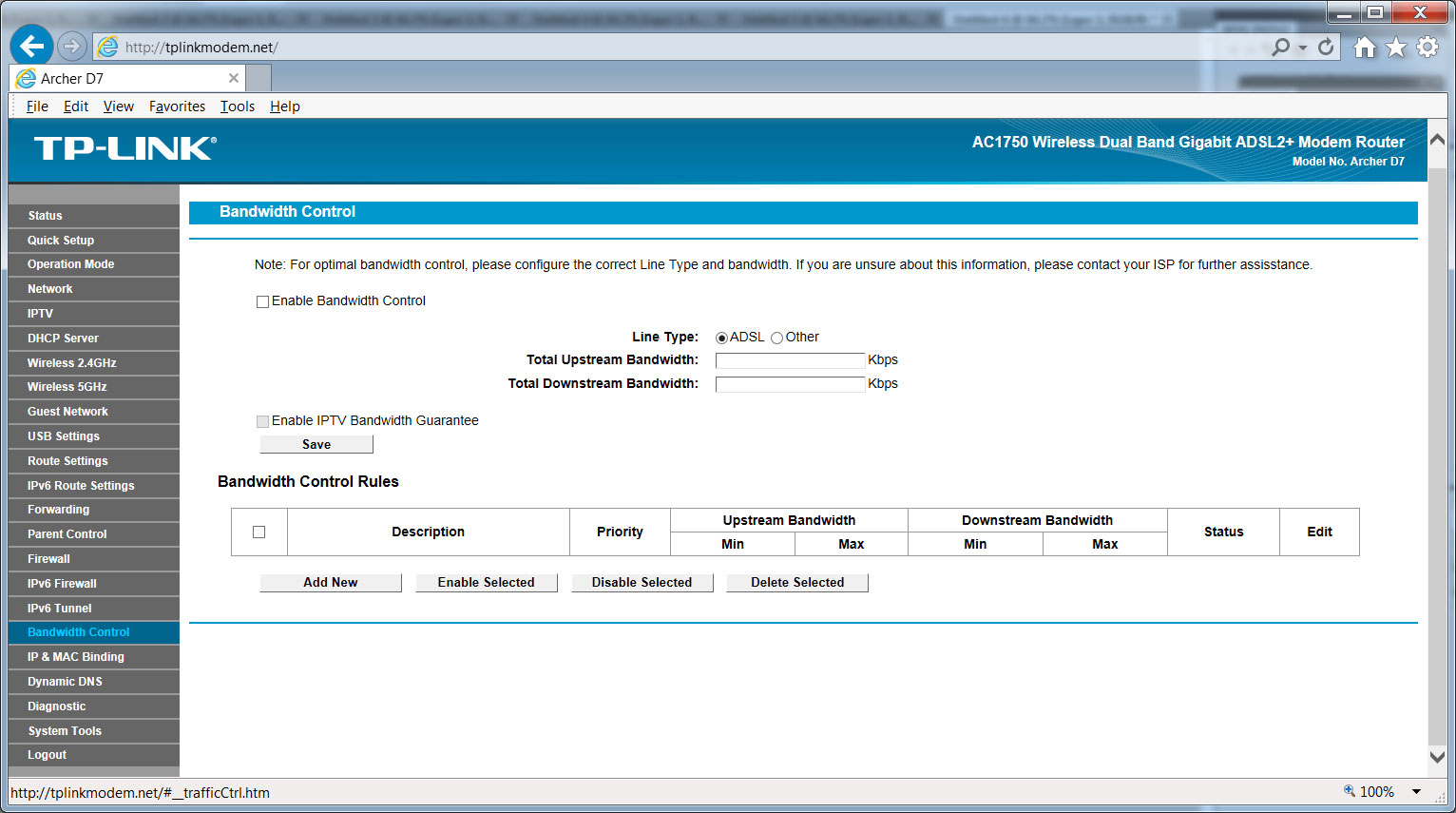Viewport: 1456px width, 813px height.
Task: Open the Network sidebar item
Action: [93, 289]
